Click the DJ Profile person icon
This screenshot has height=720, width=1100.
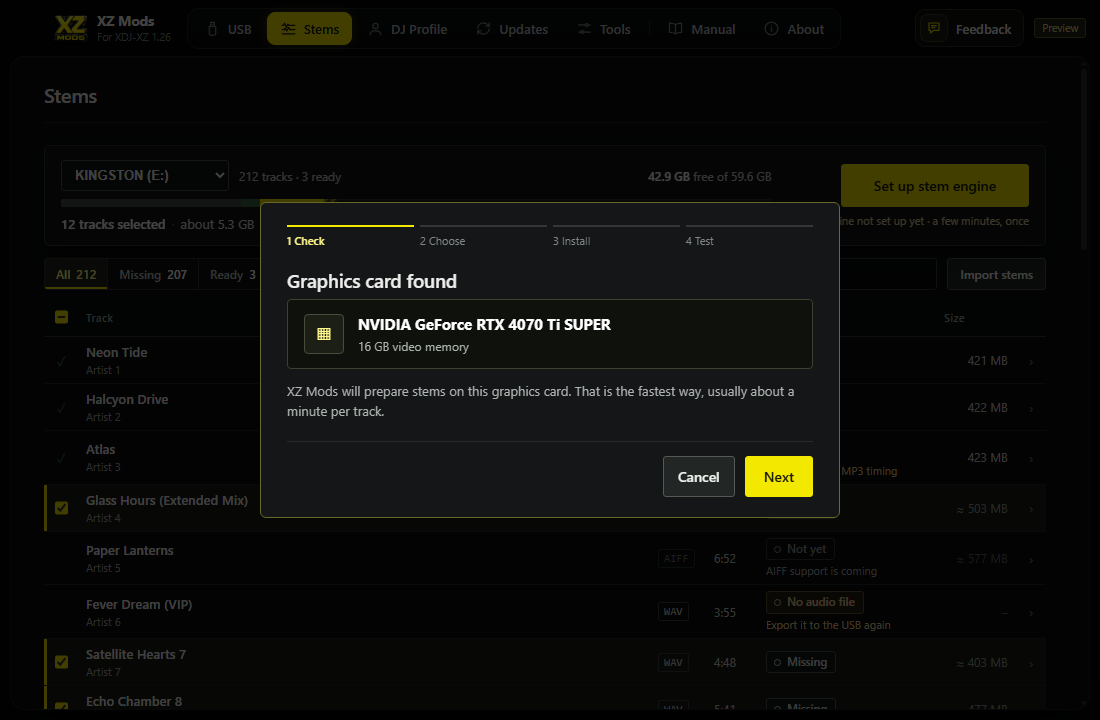[x=375, y=29]
